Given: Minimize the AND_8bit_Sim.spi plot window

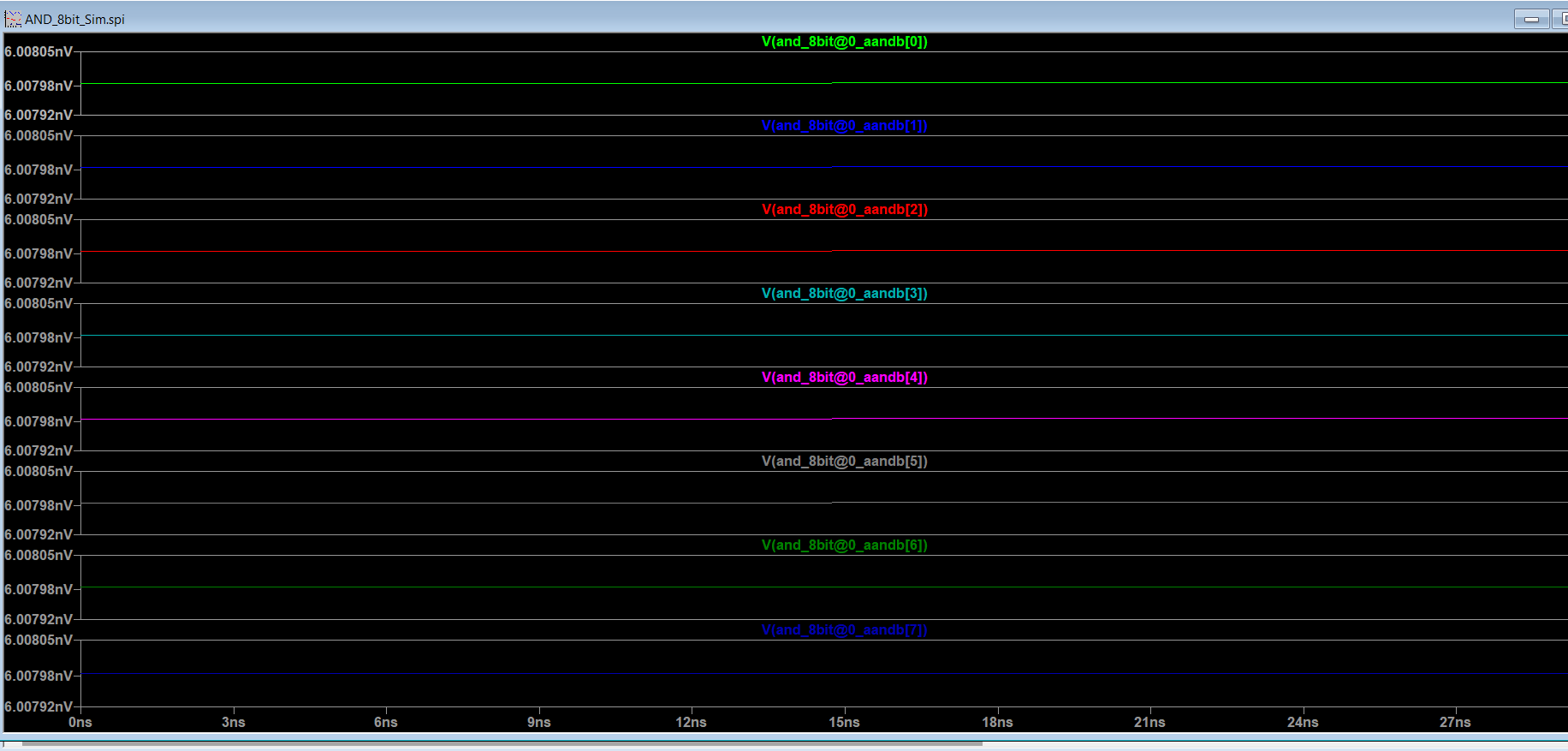Looking at the screenshot, I should point(1531,19).
